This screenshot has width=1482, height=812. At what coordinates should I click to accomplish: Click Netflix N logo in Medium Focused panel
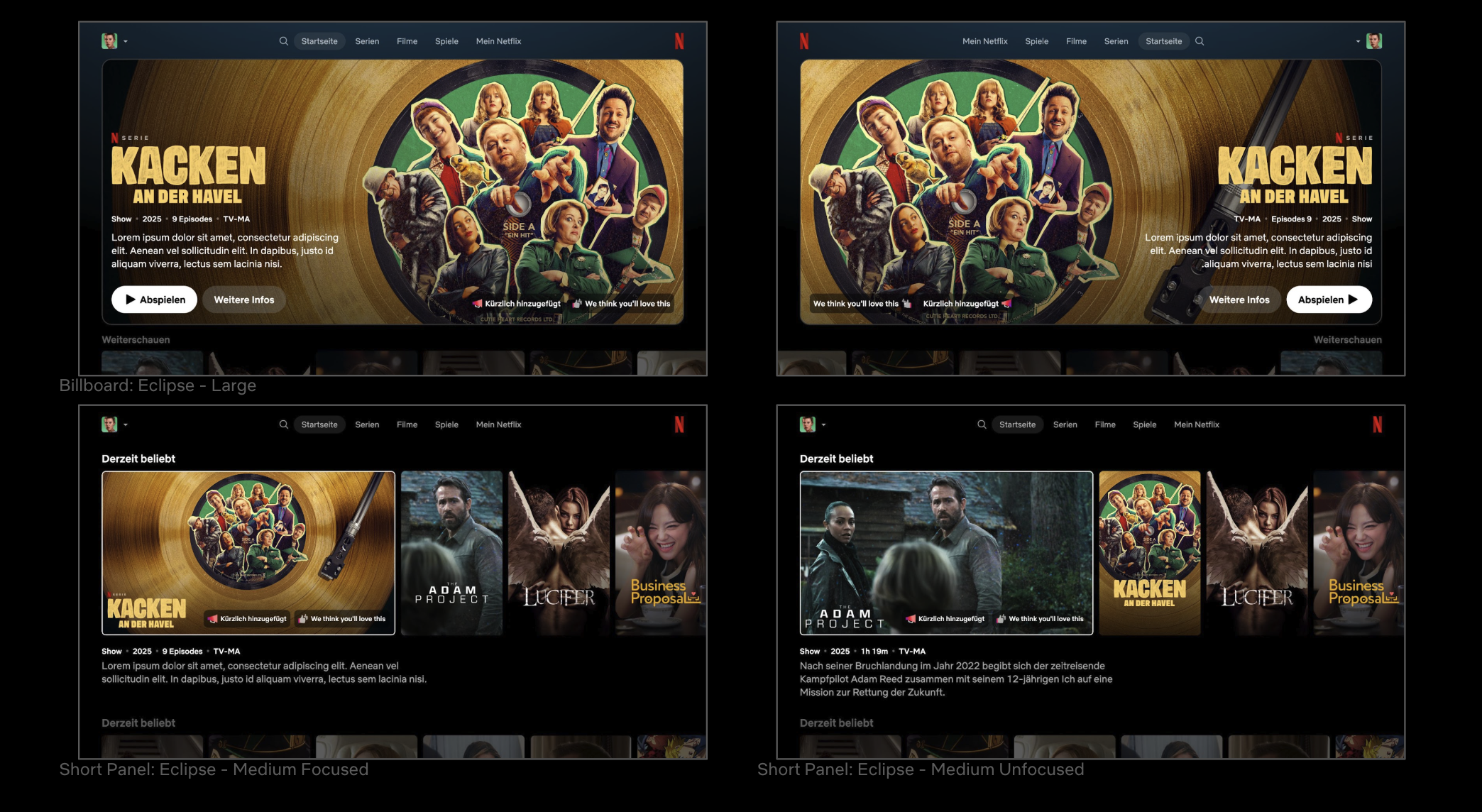pos(679,424)
